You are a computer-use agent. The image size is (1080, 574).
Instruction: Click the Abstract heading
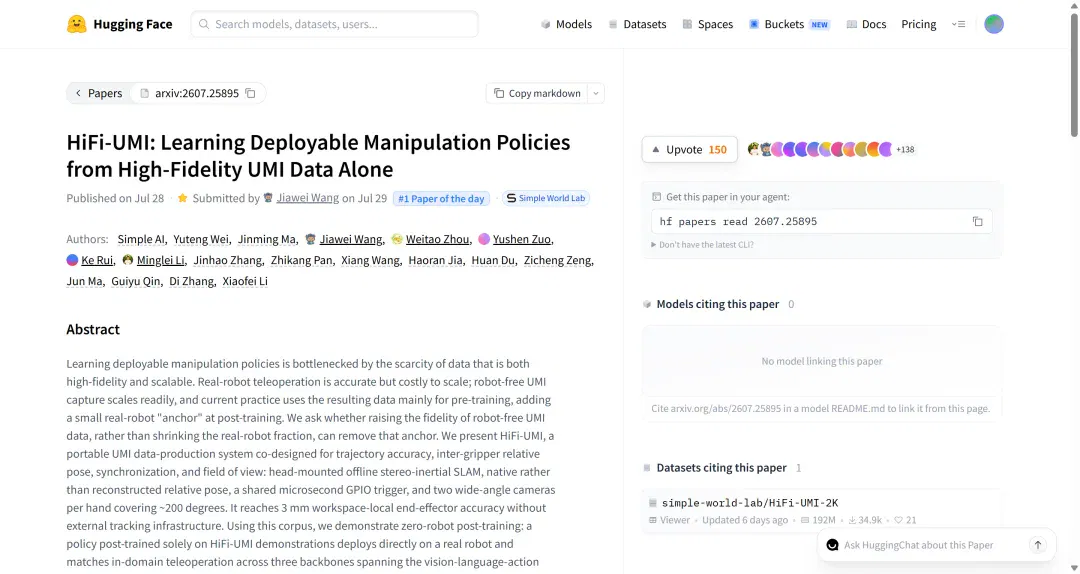[93, 329]
